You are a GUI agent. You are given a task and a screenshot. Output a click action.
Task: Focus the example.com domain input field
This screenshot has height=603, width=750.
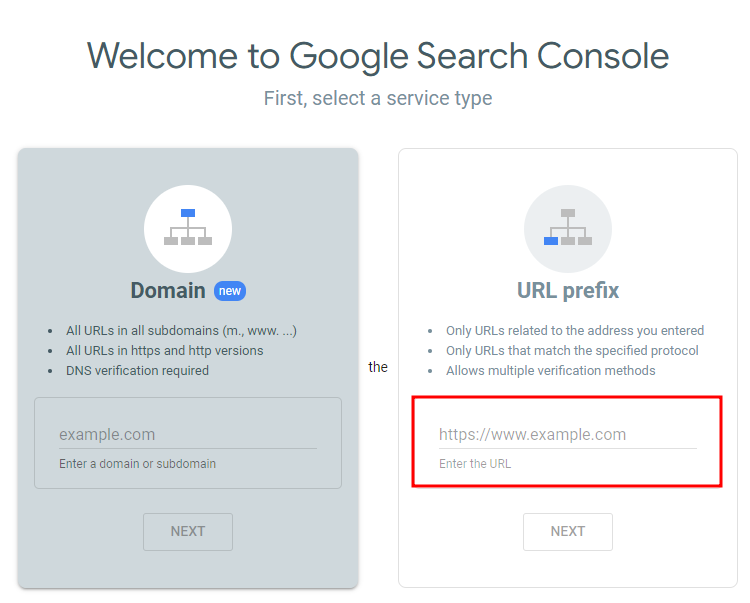tap(188, 434)
